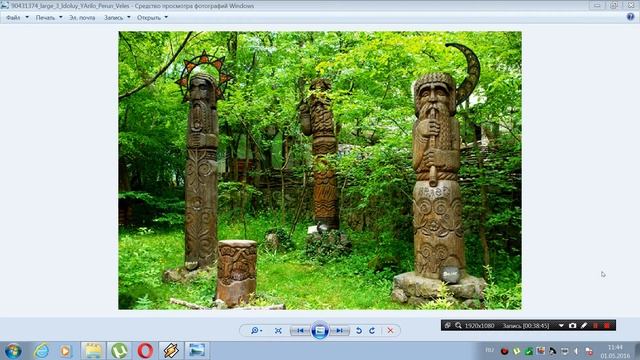Click the yellow uTorrent tray icon
Screen dimensions: 640x360
tap(517, 351)
